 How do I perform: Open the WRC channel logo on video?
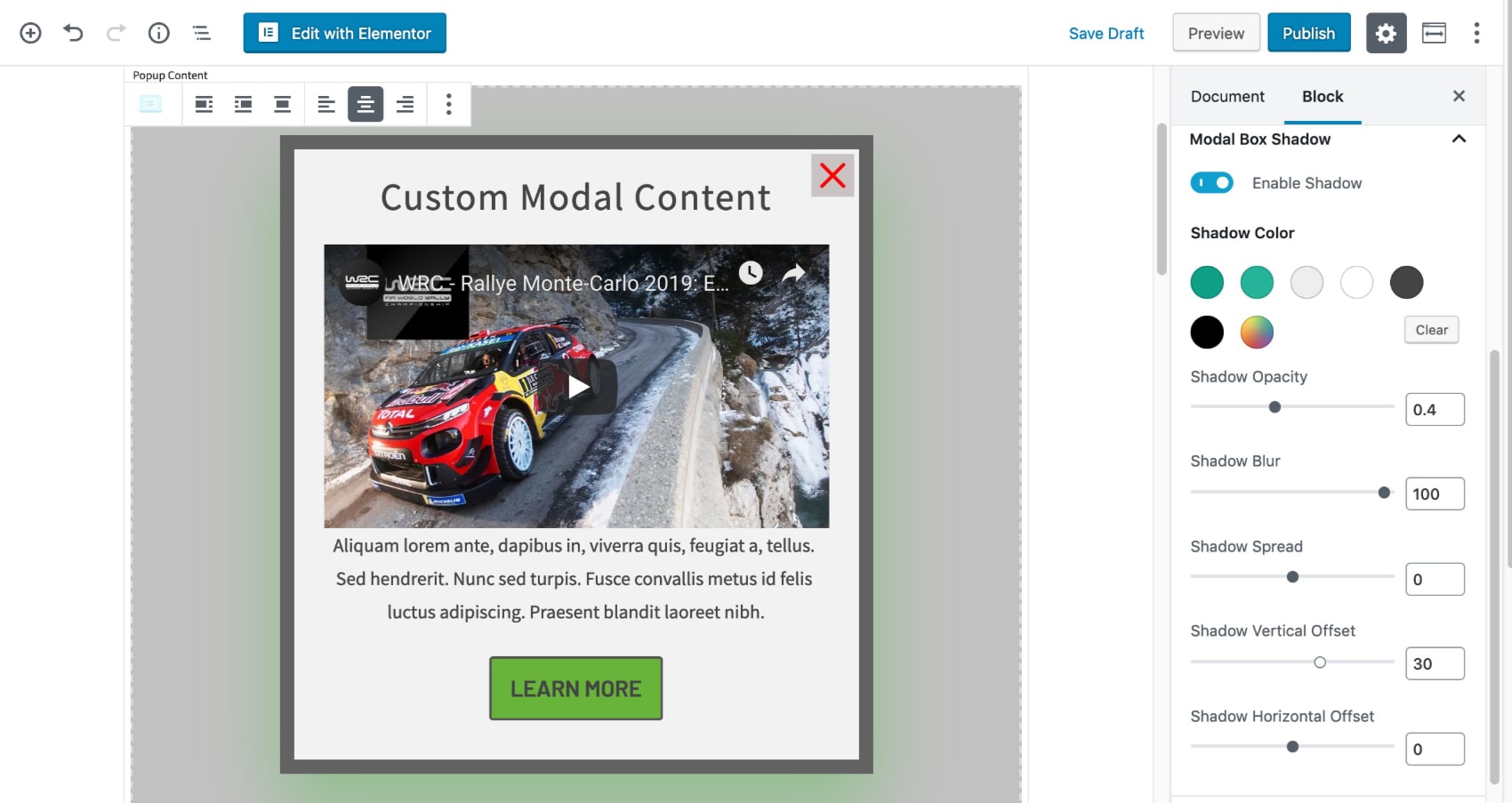tap(362, 281)
